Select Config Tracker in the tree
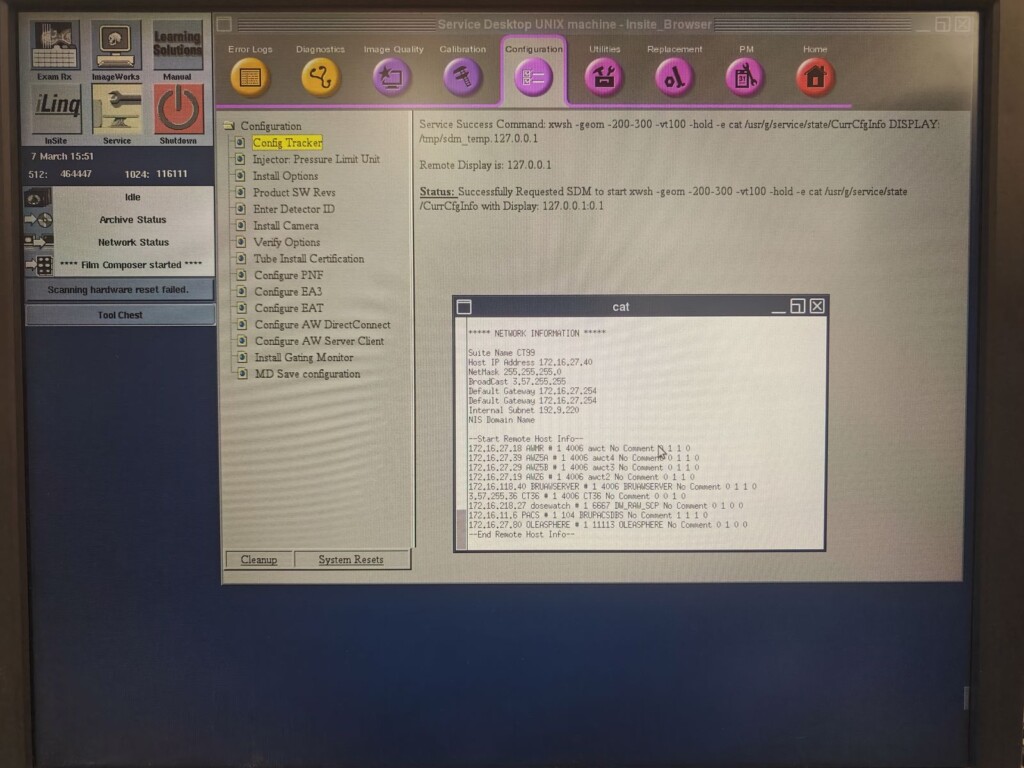Image resolution: width=1024 pixels, height=768 pixels. pyautogui.click(x=287, y=143)
